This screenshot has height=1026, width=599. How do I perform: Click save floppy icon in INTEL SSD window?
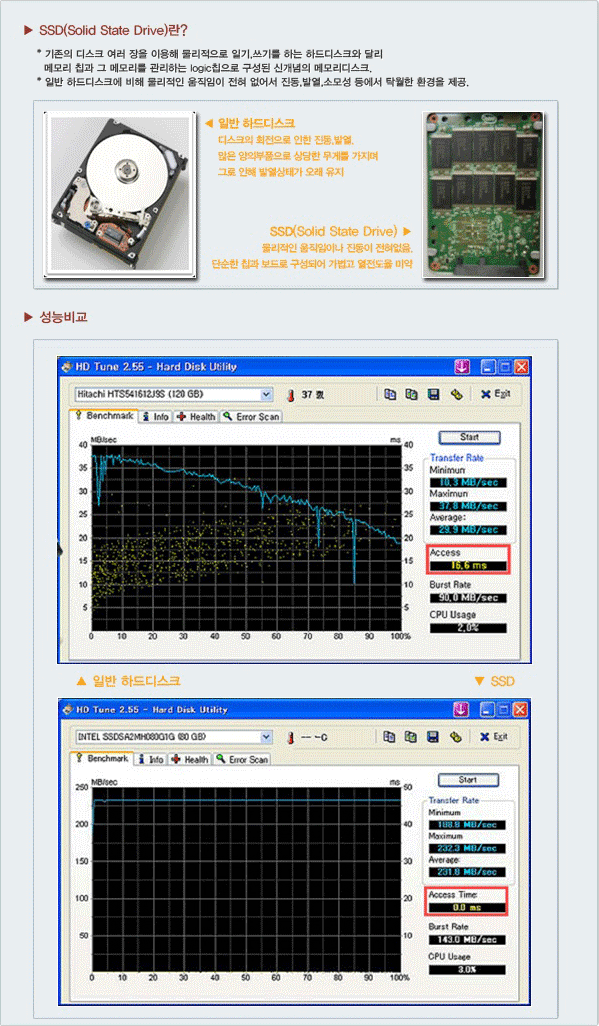(x=433, y=737)
